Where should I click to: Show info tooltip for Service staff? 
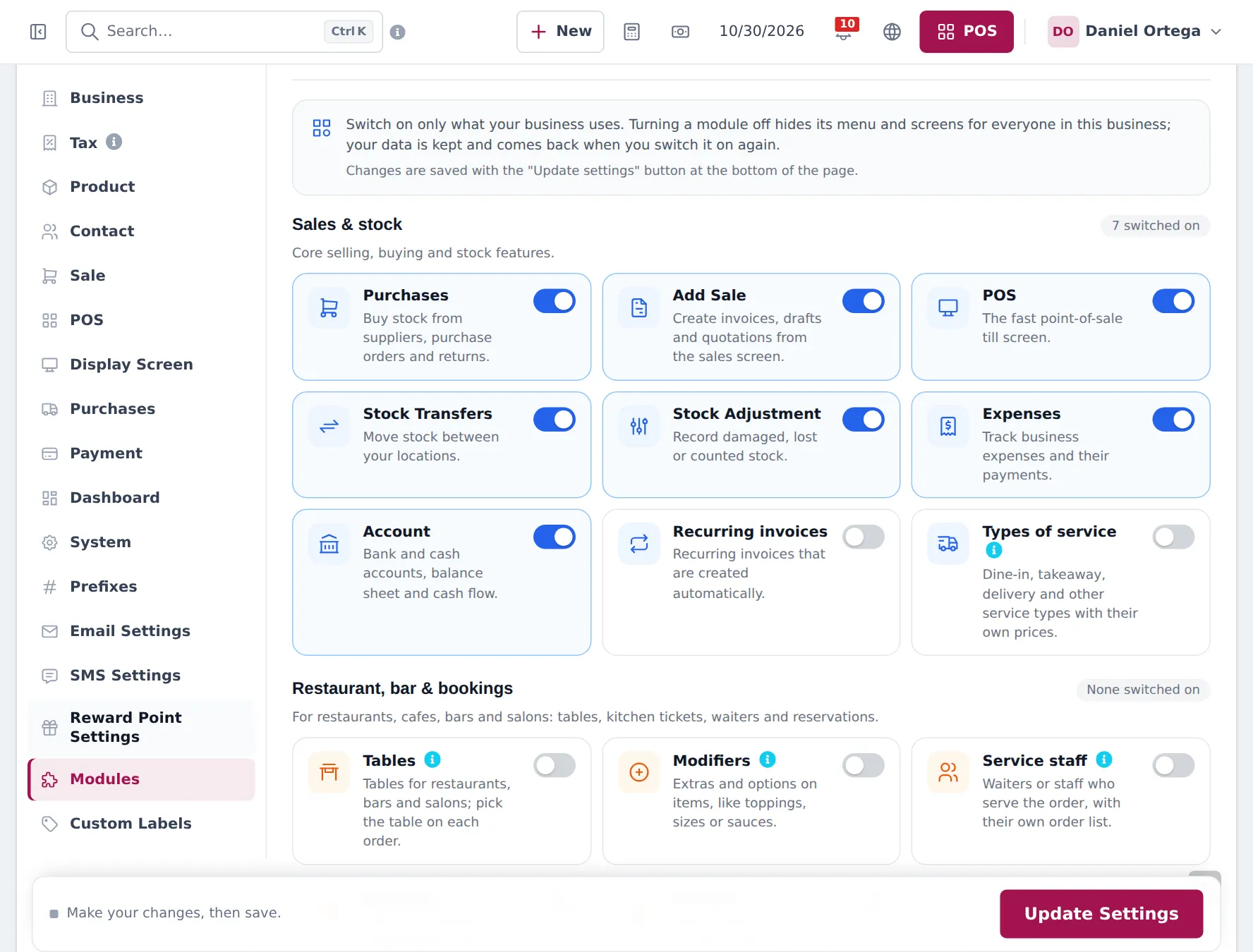coord(1104,759)
